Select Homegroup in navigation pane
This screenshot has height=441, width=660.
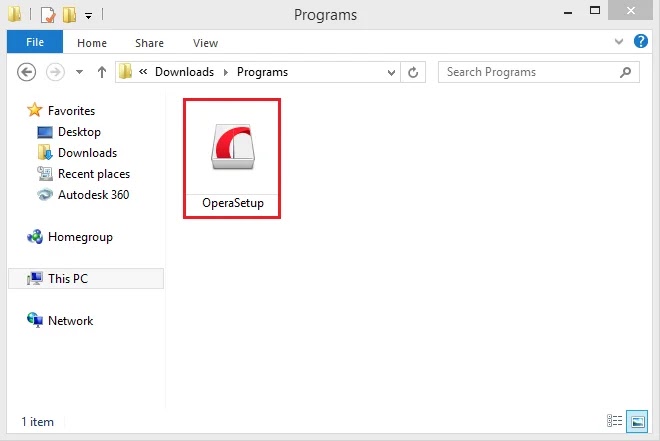click(x=80, y=237)
